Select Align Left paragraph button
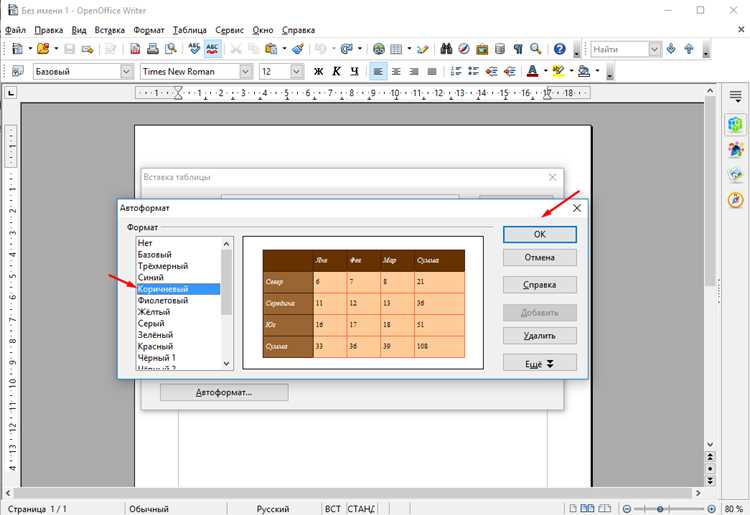 point(378,71)
